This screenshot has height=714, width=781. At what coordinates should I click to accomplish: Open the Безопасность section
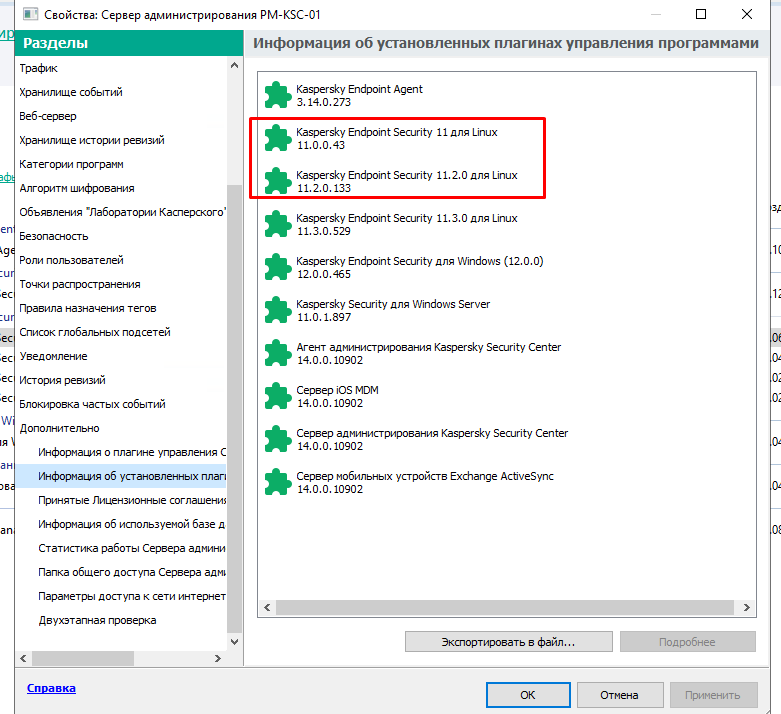click(x=54, y=236)
